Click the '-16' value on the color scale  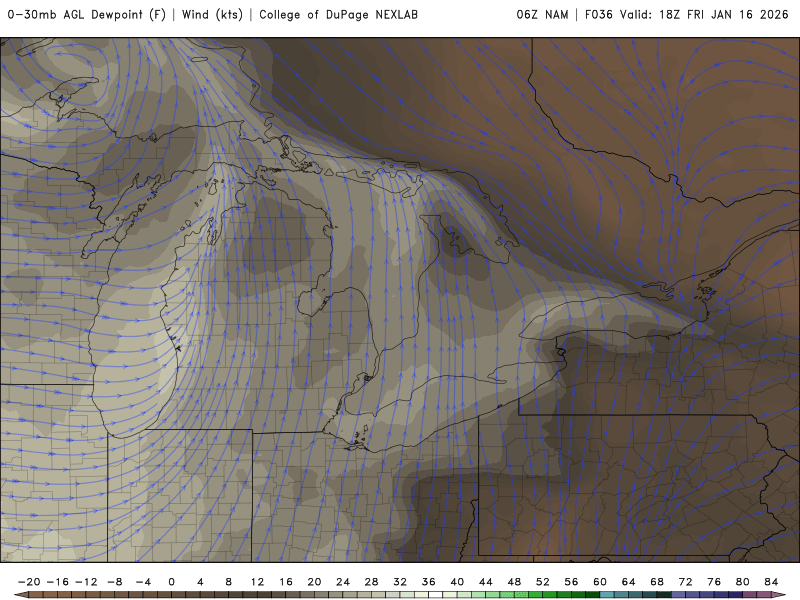pyautogui.click(x=58, y=582)
